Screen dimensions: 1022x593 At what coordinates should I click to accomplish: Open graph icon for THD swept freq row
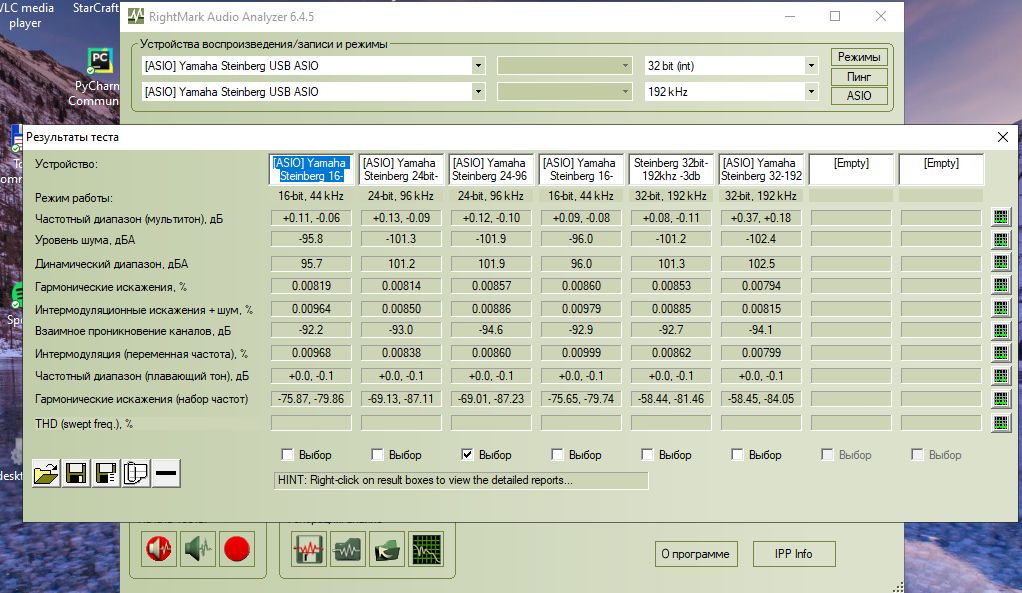point(1000,423)
